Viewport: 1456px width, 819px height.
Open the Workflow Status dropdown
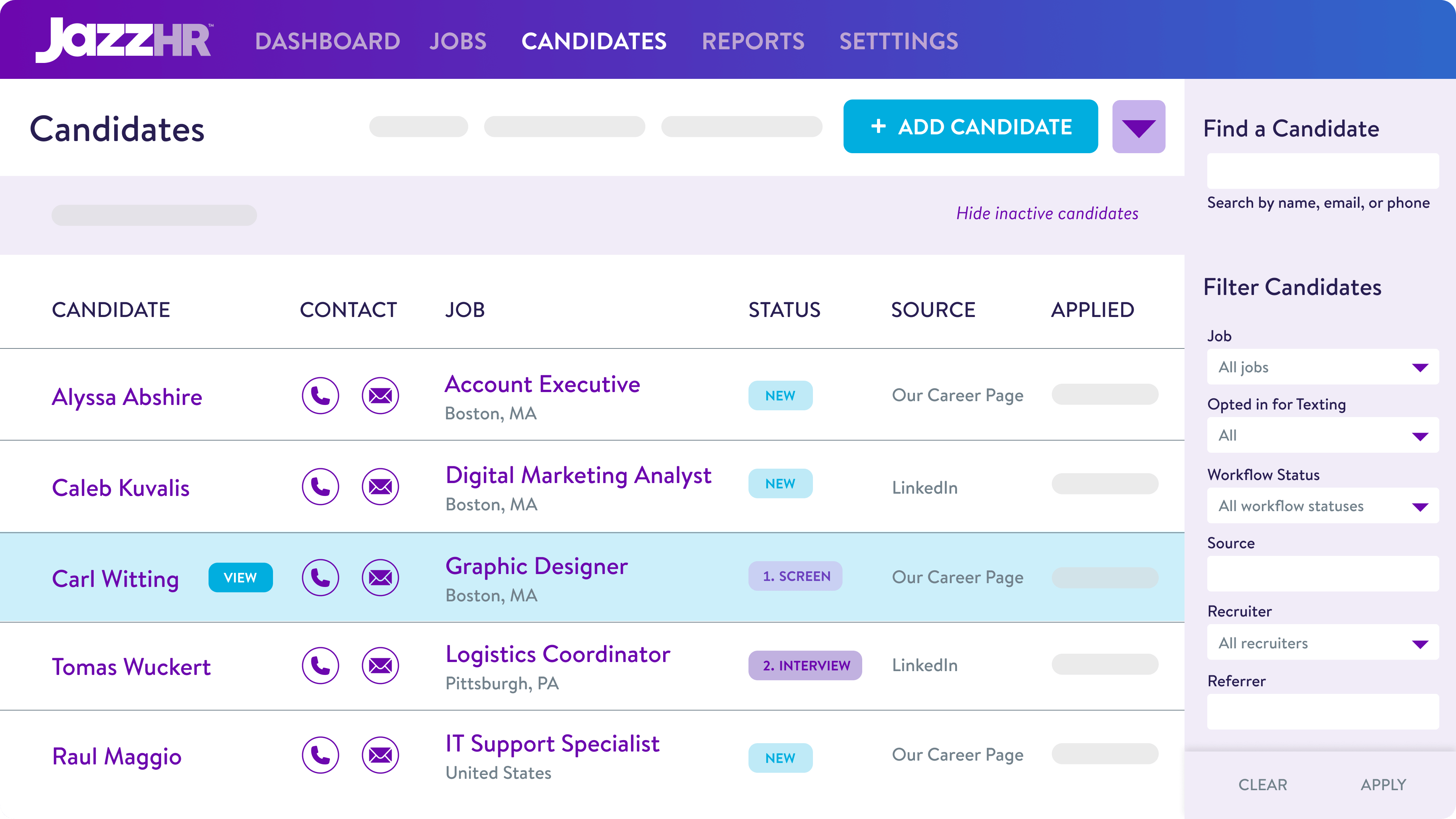click(x=1323, y=506)
